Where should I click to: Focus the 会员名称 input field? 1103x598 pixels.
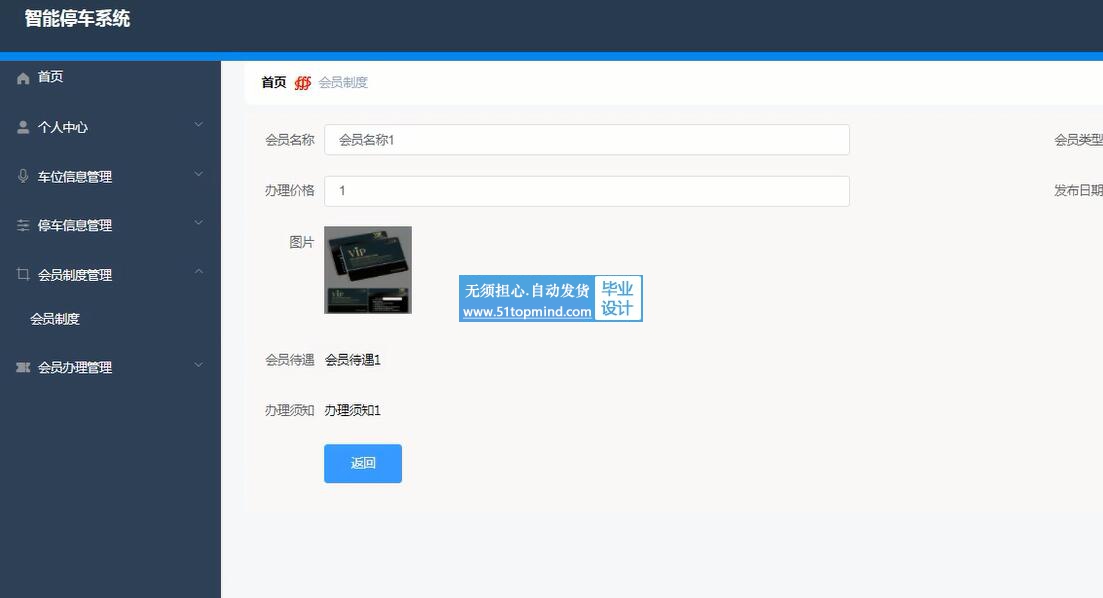point(587,140)
